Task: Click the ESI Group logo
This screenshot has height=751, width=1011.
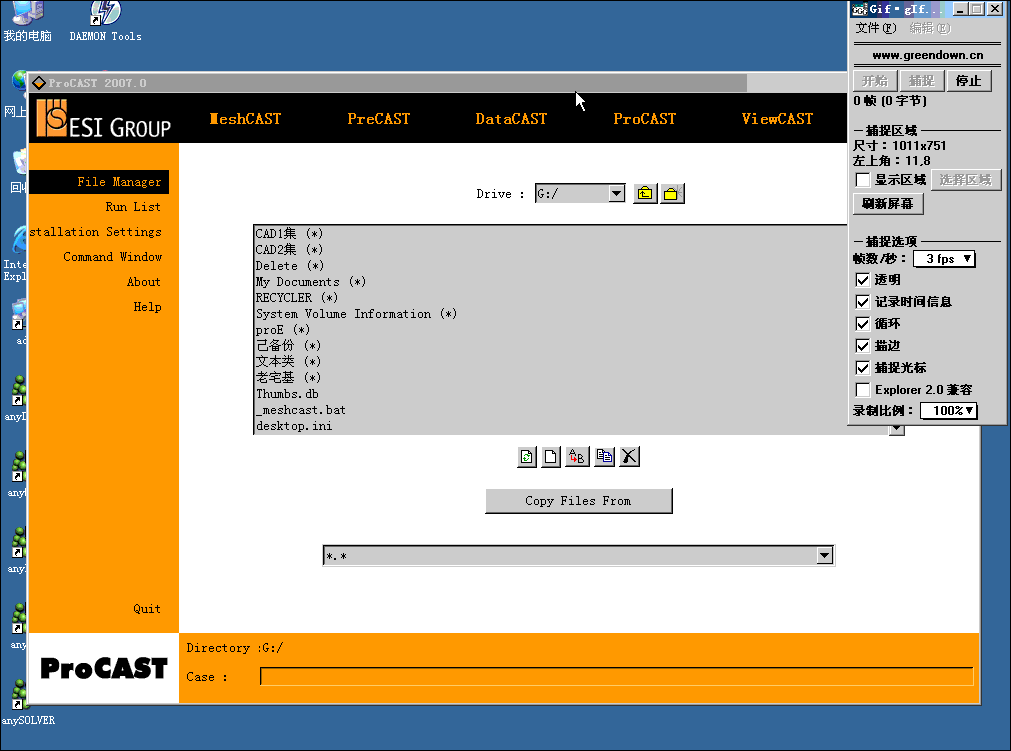Action: tap(104, 119)
